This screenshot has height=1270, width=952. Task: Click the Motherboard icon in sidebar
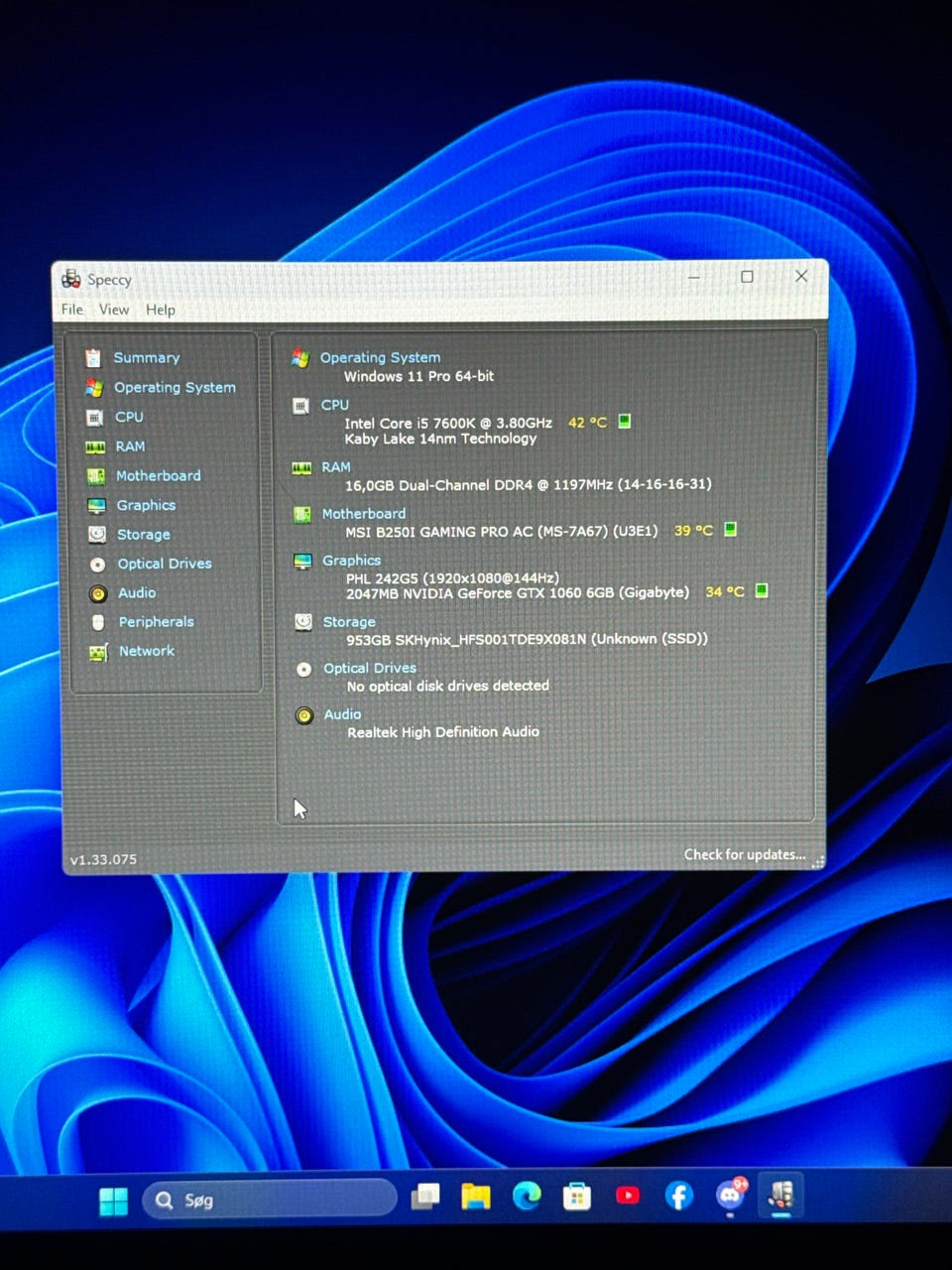pyautogui.click(x=95, y=476)
